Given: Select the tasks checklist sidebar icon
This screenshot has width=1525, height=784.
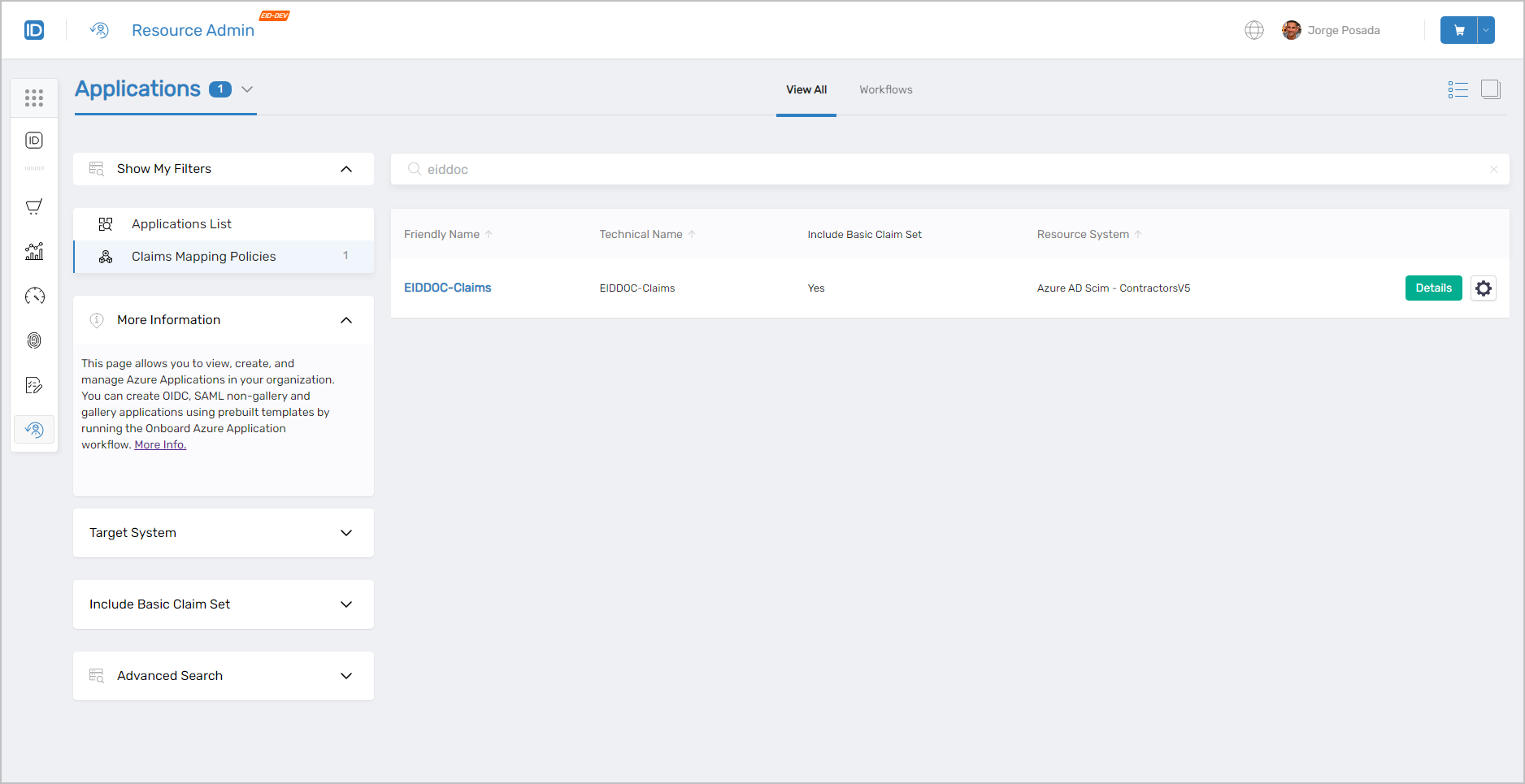Looking at the screenshot, I should (34, 384).
